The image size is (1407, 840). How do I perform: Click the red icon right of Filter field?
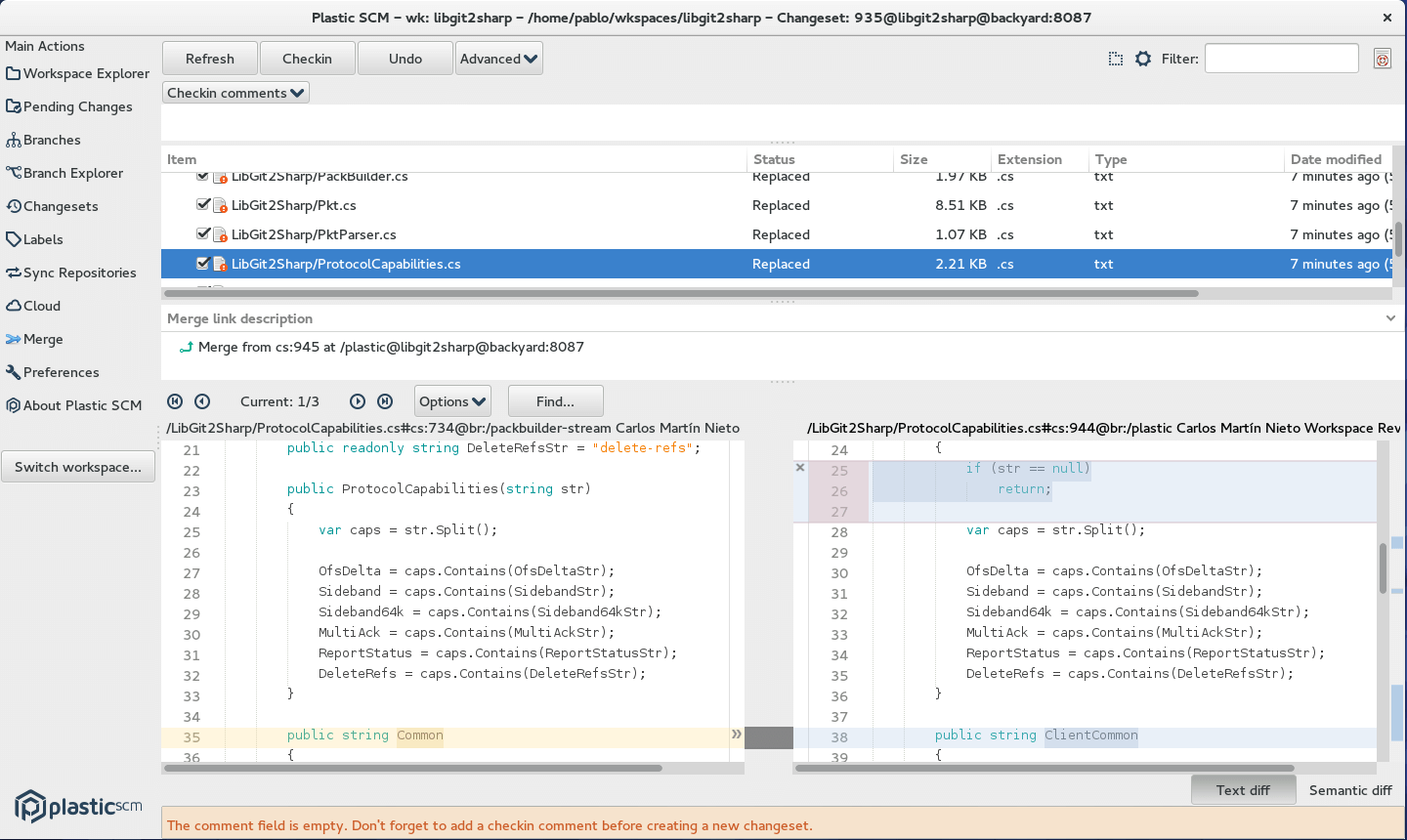tap(1383, 60)
